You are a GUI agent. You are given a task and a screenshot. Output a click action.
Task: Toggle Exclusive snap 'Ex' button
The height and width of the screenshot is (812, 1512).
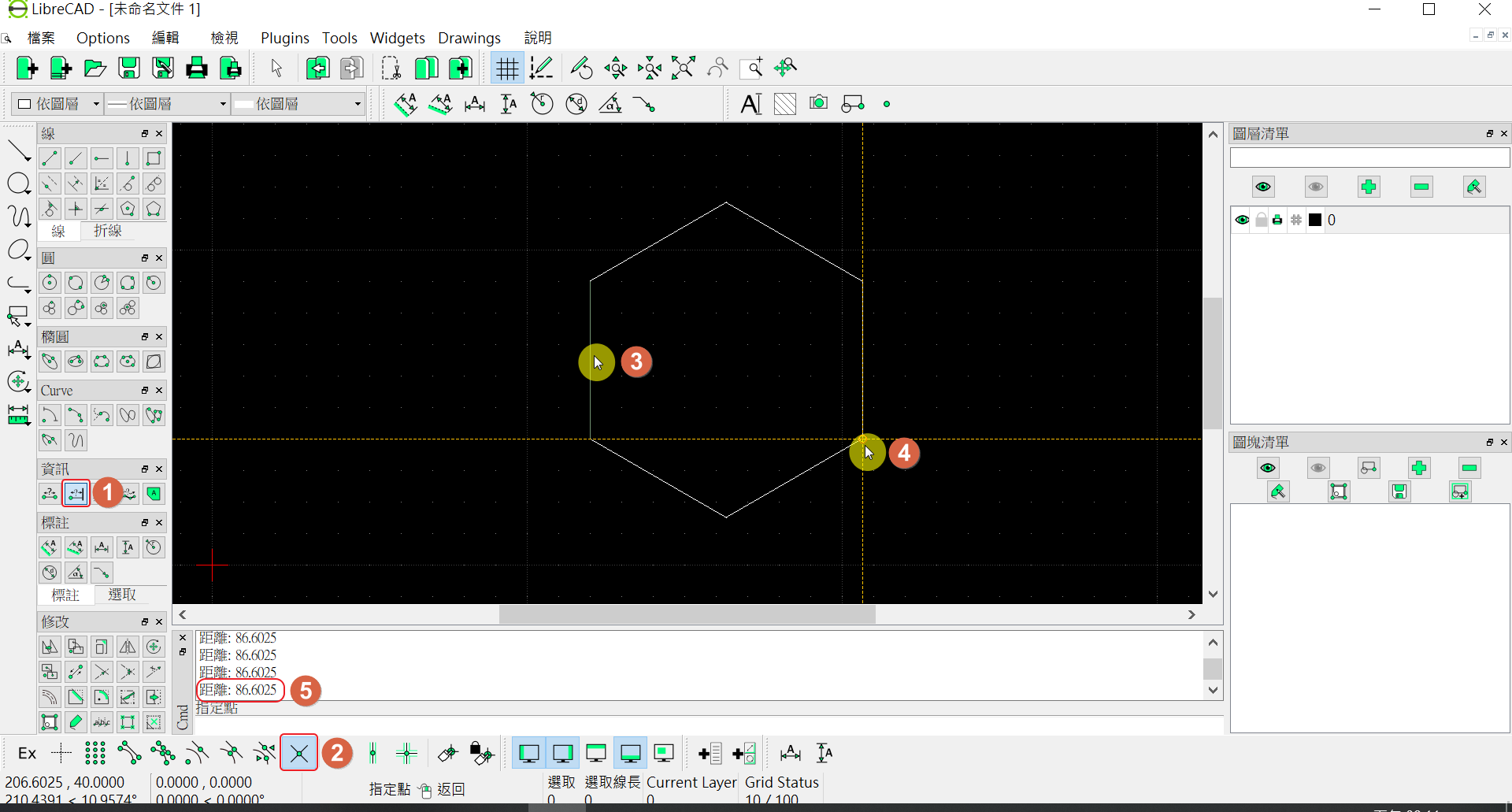[27, 754]
